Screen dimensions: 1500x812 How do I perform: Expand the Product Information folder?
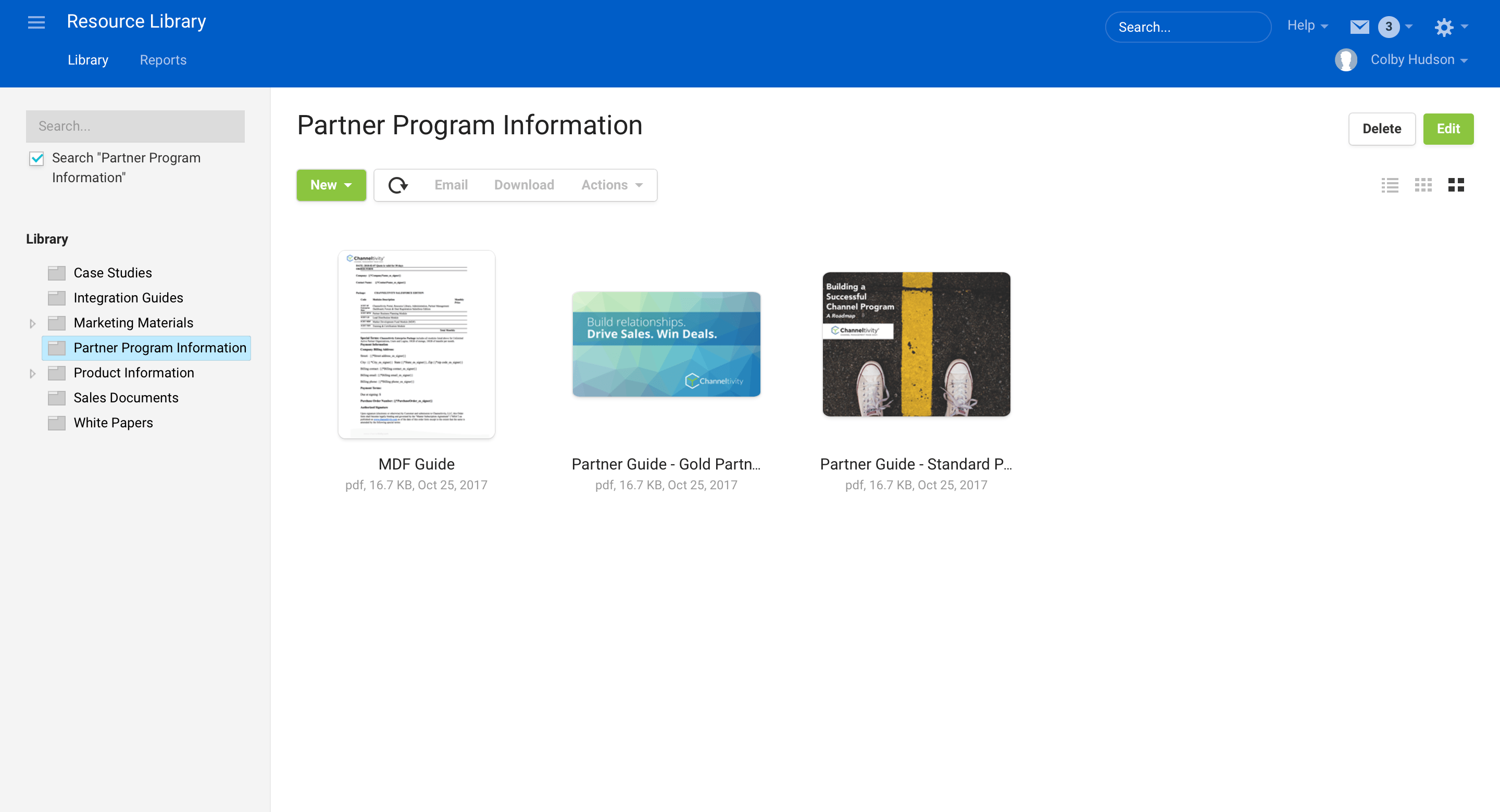(x=33, y=373)
